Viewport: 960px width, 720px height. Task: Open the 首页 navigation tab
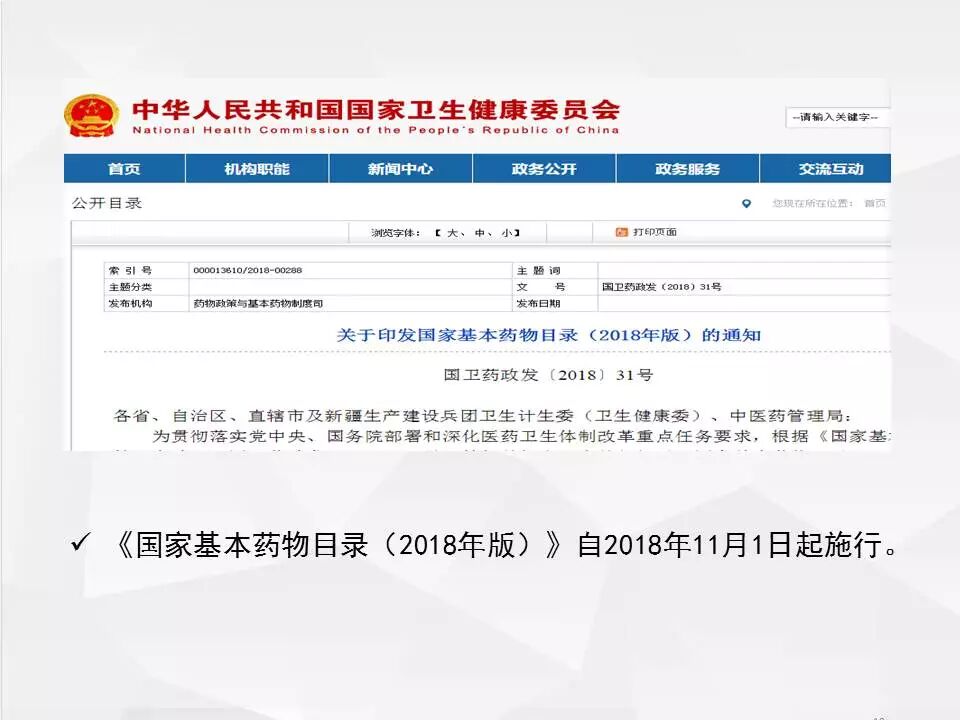coord(124,169)
